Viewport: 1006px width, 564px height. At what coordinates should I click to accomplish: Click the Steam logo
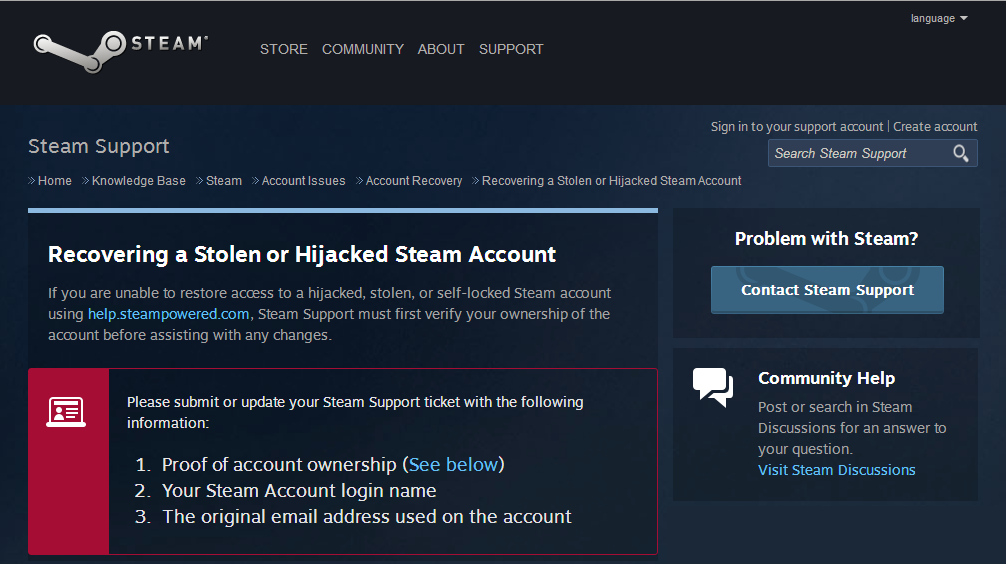(x=121, y=51)
